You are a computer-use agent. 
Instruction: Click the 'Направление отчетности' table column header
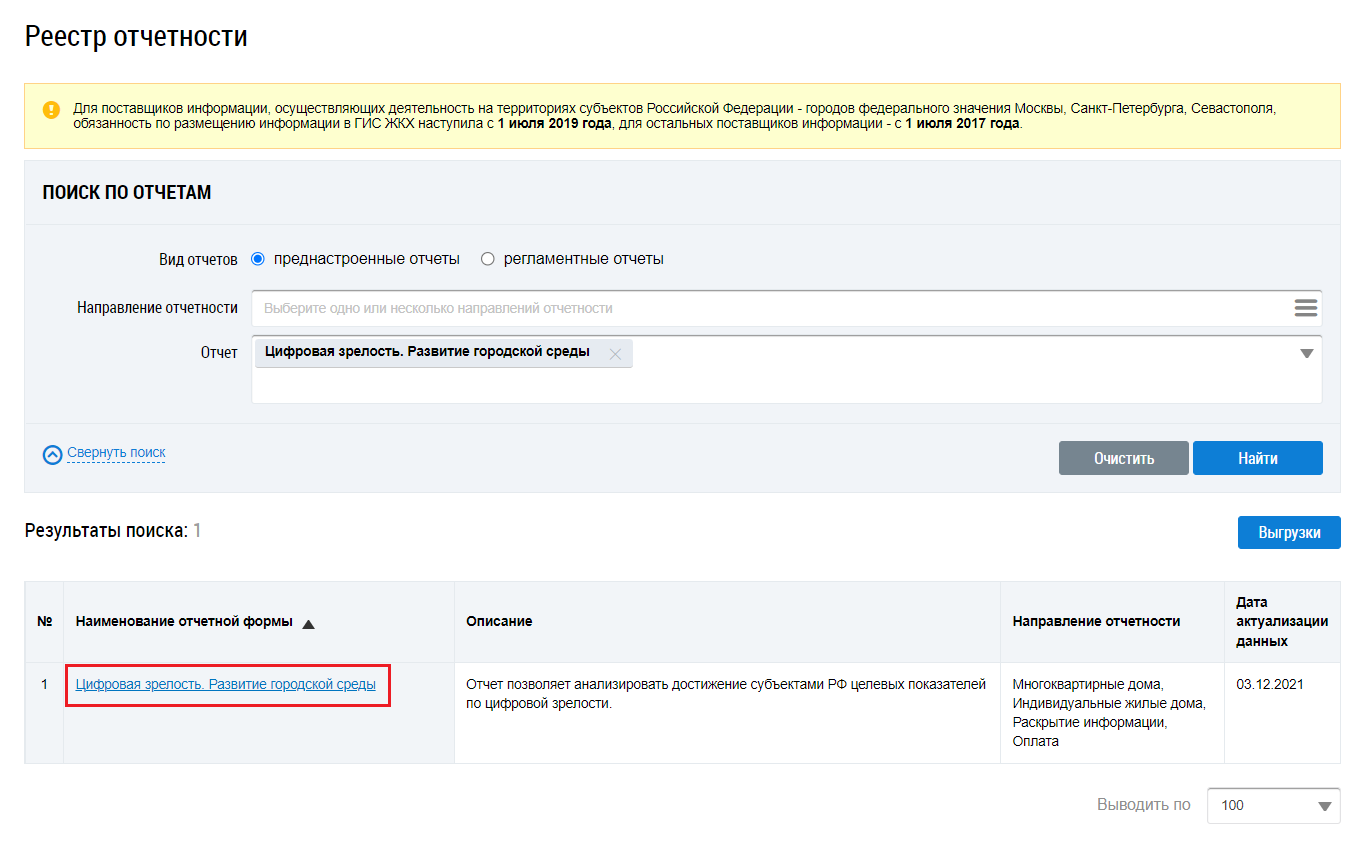1096,622
